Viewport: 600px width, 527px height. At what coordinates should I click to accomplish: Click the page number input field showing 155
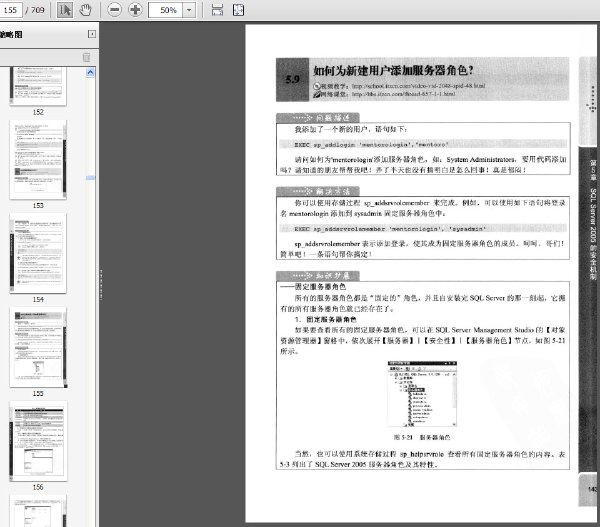coord(11,10)
